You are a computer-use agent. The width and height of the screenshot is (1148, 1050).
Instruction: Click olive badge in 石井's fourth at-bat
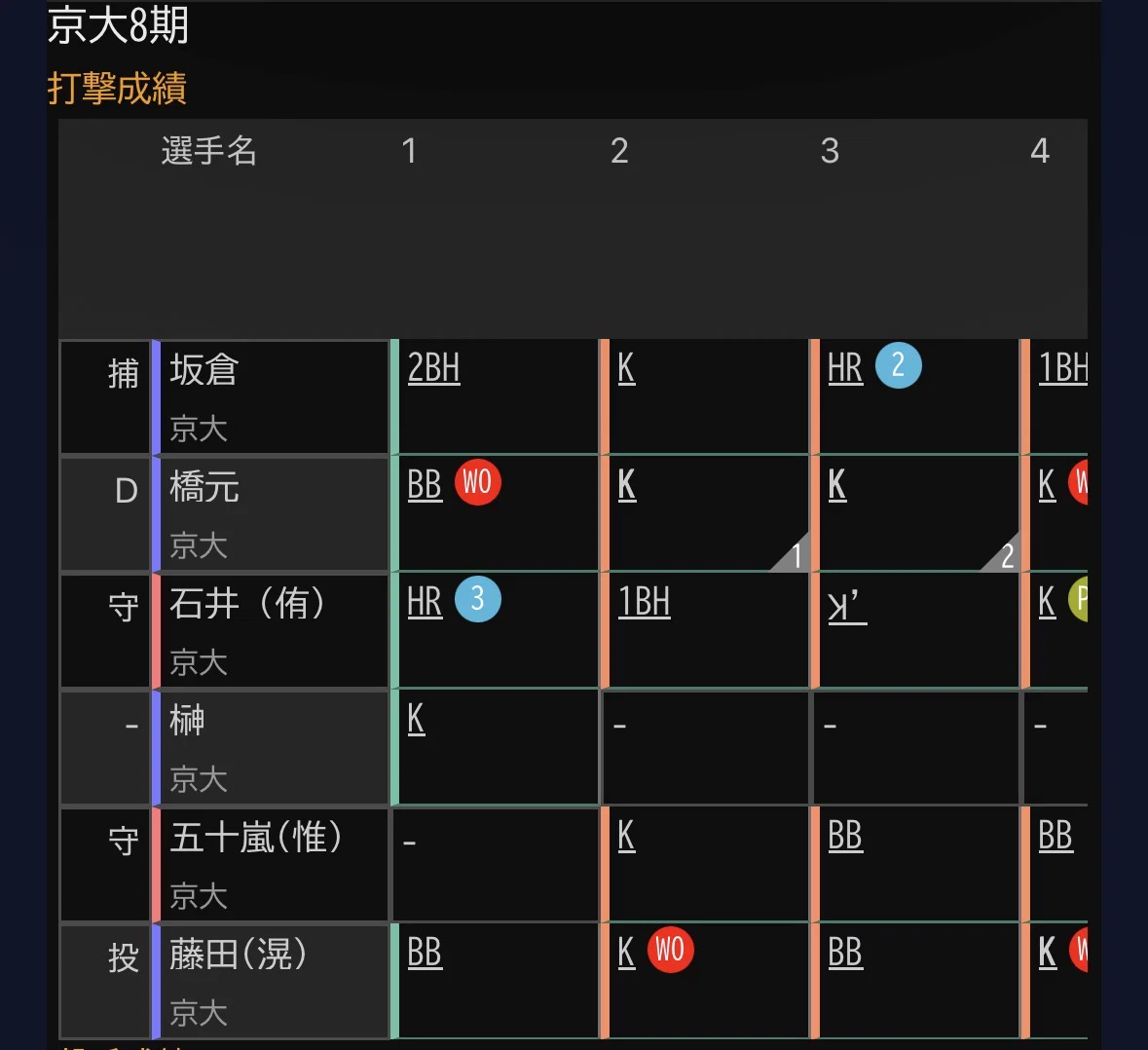1078,599
